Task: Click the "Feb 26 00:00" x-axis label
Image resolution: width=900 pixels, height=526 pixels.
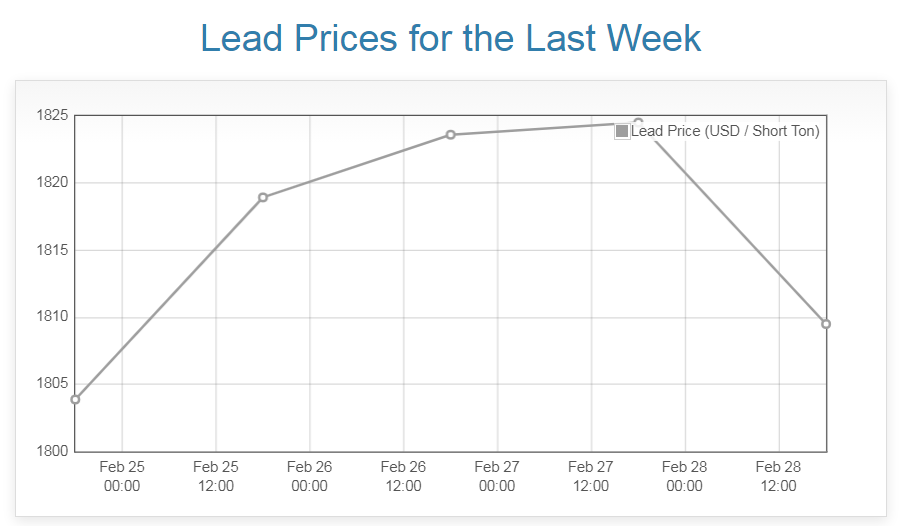Action: (x=310, y=476)
